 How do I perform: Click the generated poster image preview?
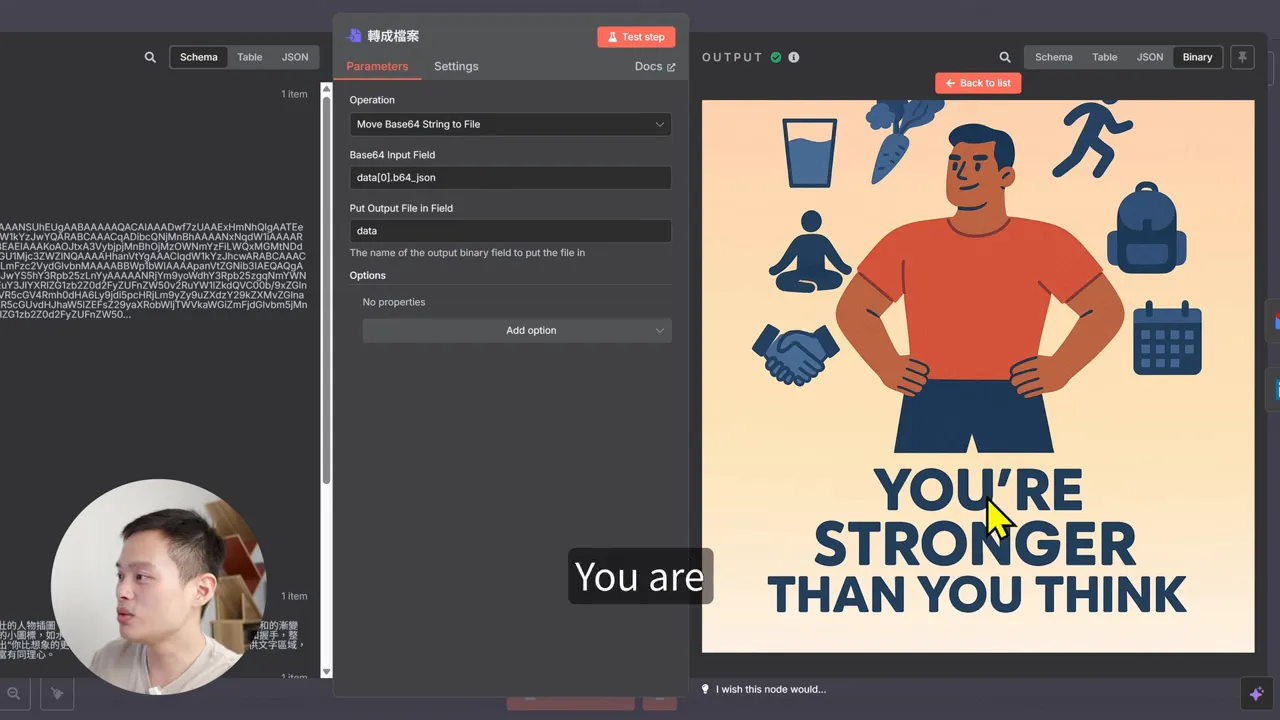click(978, 376)
